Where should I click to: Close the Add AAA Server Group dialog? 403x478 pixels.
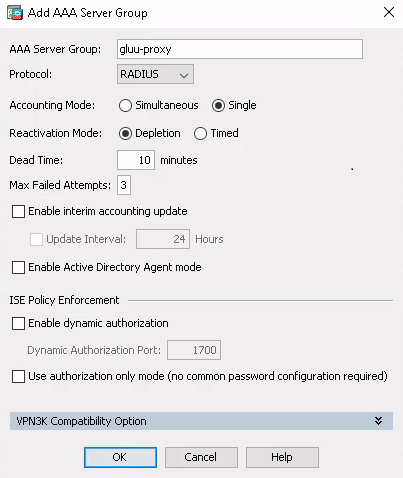(x=389, y=12)
